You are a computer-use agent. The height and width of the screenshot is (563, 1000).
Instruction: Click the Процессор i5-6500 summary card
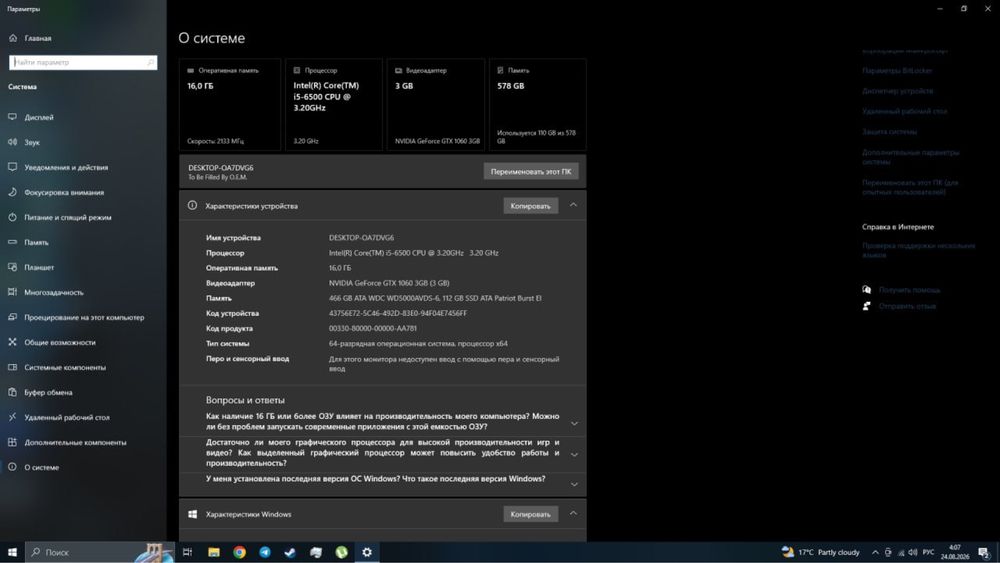click(334, 105)
